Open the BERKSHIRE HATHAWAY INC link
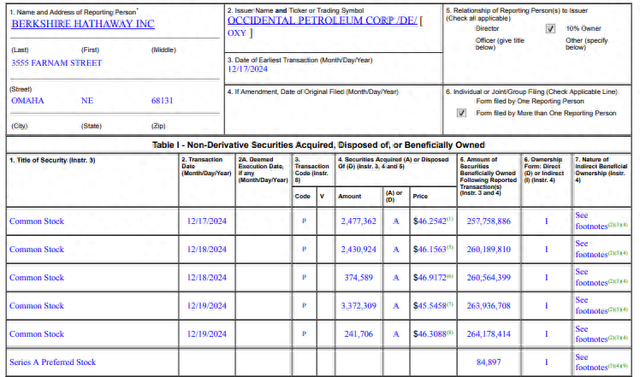The image size is (640, 377). coord(83,24)
